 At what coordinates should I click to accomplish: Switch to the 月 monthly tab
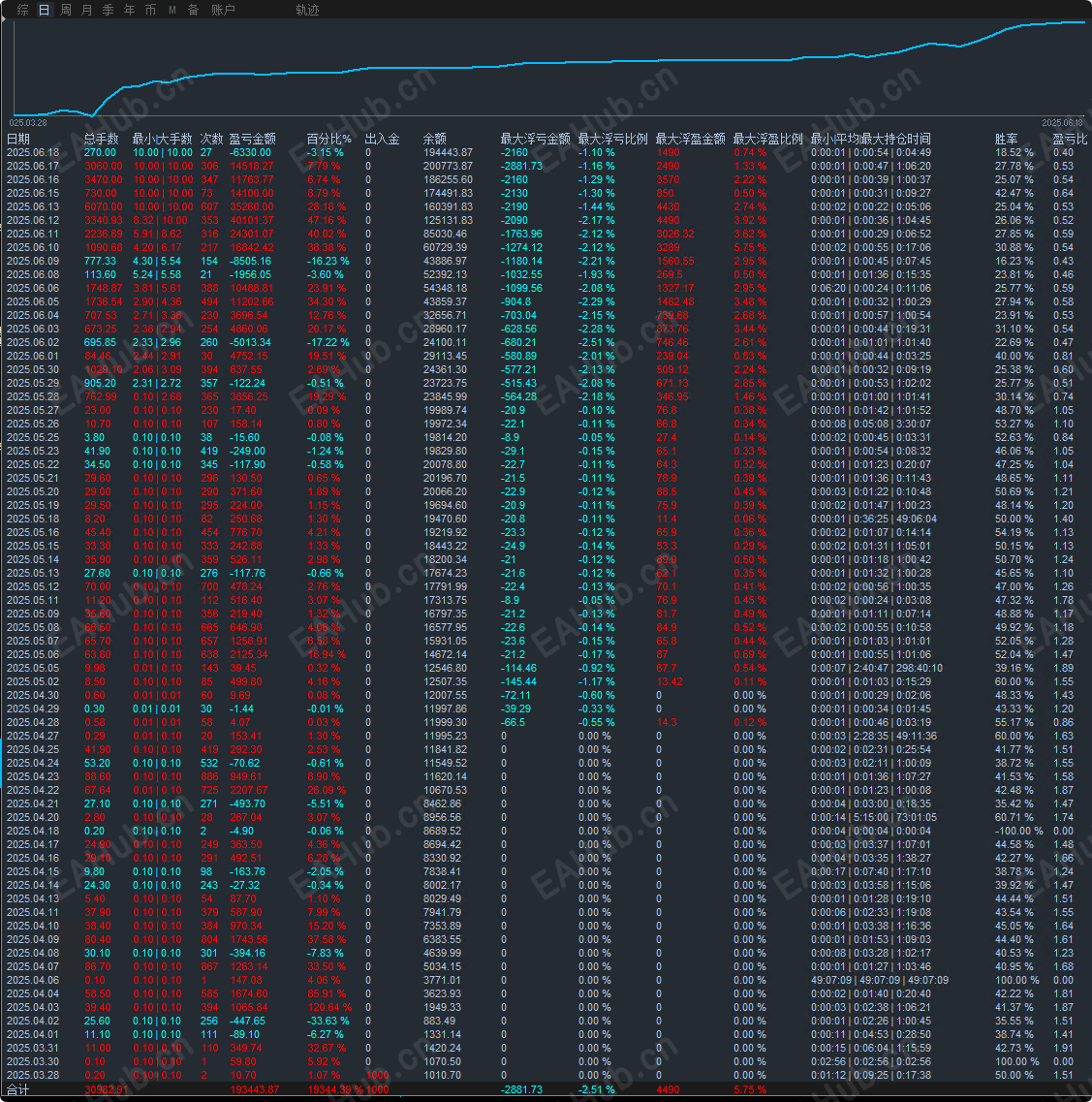tap(86, 10)
